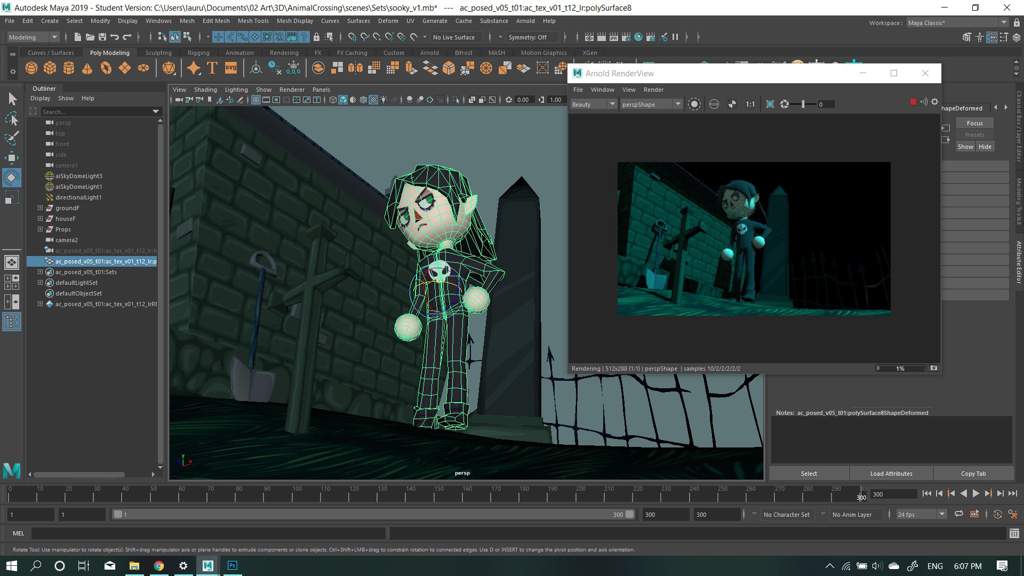This screenshot has height=576, width=1024.
Task: Create a polygon cube from the shelf
Action: [50, 68]
